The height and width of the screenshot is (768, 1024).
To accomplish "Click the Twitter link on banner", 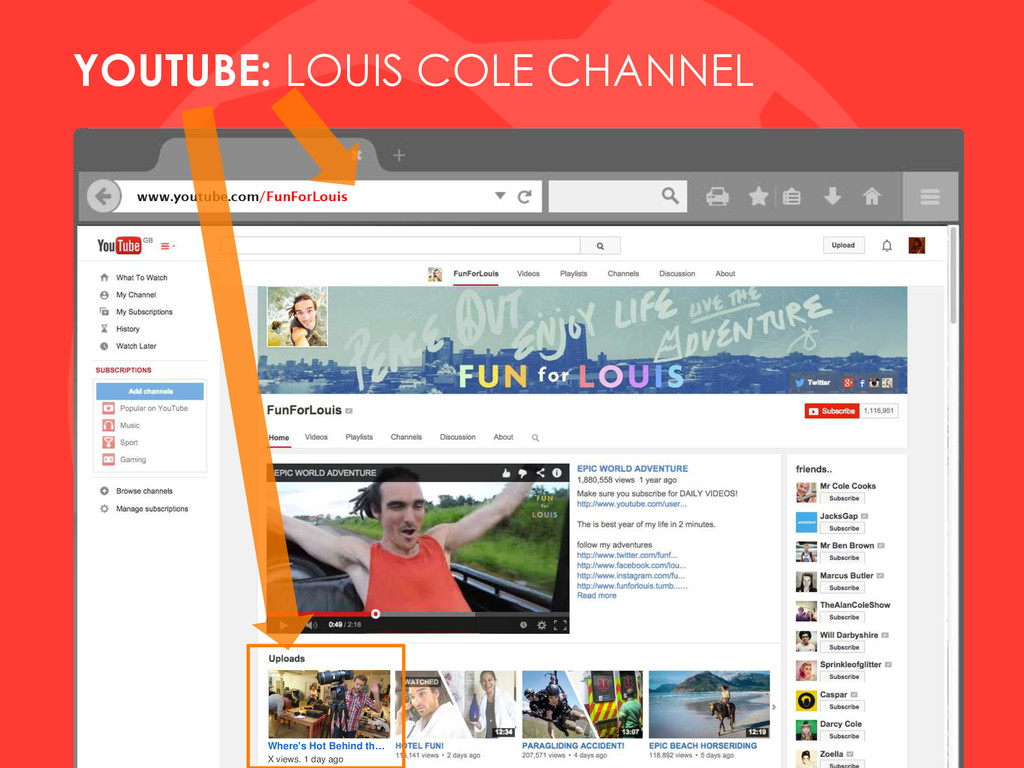I will [813, 383].
